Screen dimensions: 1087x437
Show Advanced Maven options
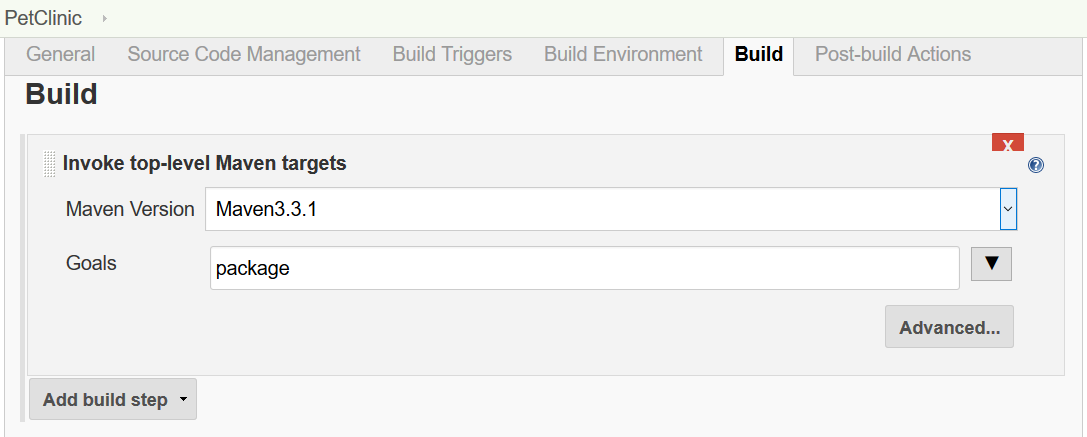[949, 327]
